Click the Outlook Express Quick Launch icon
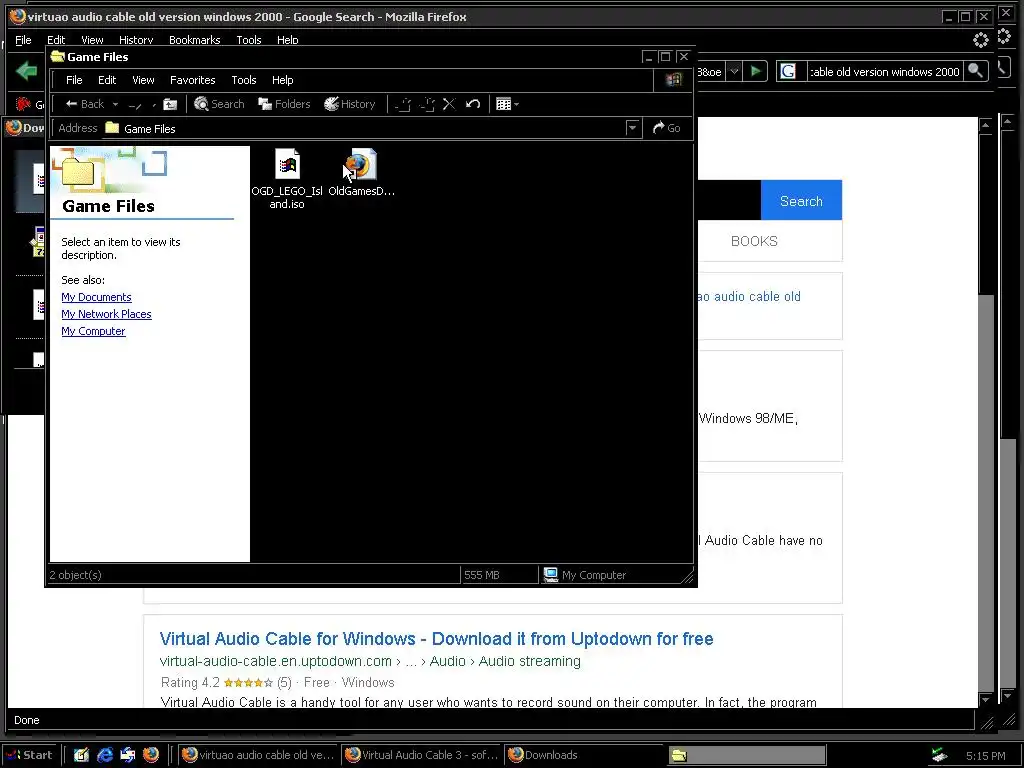The height and width of the screenshot is (768, 1024). 128,755
